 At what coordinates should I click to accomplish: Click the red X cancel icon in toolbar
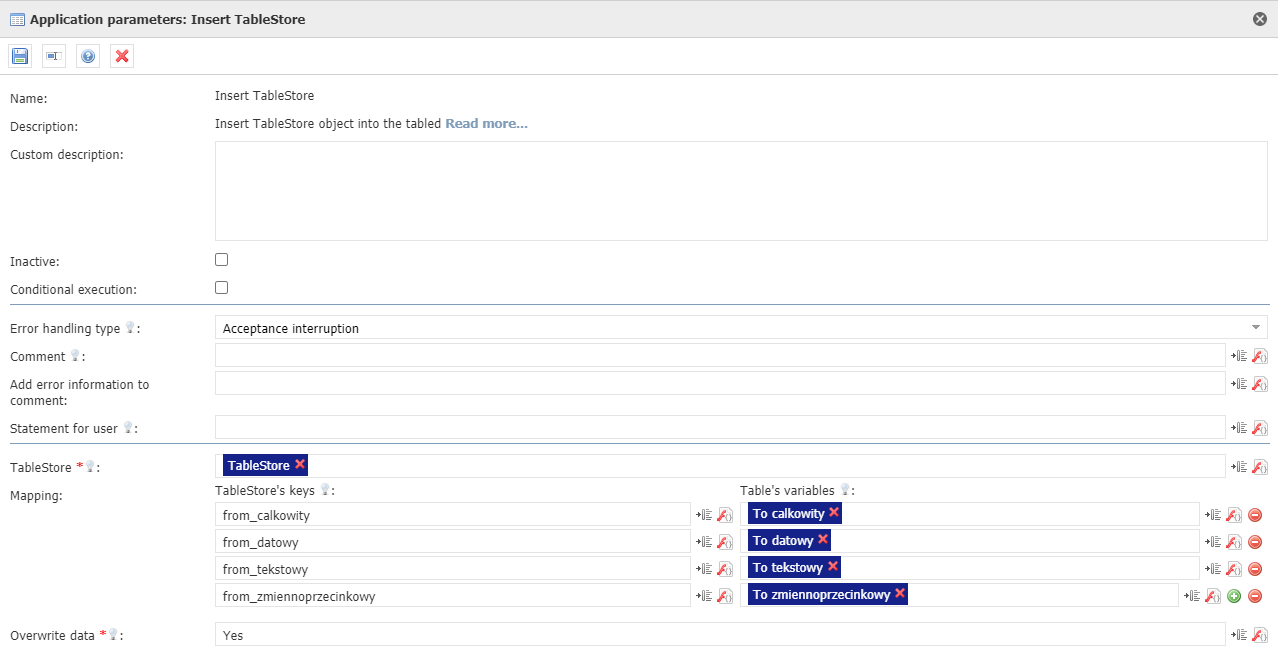pos(122,56)
